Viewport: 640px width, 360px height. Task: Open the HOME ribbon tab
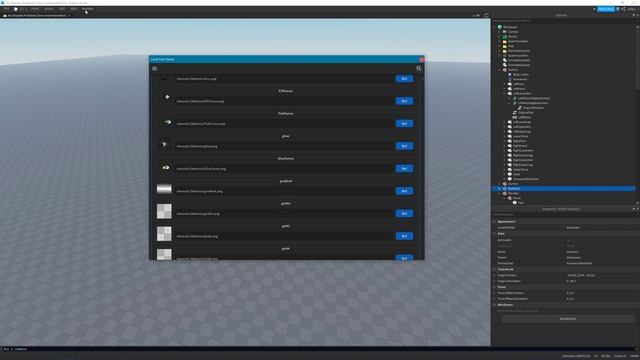(x=35, y=9)
